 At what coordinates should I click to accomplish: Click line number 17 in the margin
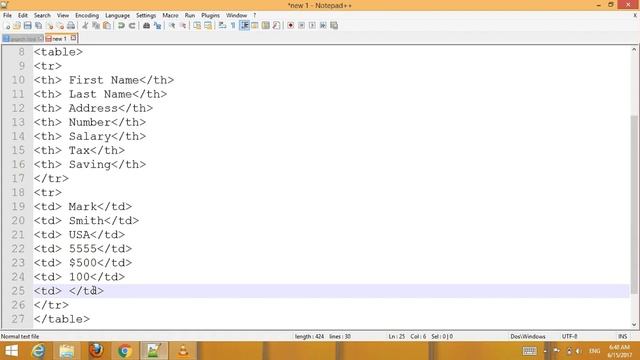[x=18, y=178]
